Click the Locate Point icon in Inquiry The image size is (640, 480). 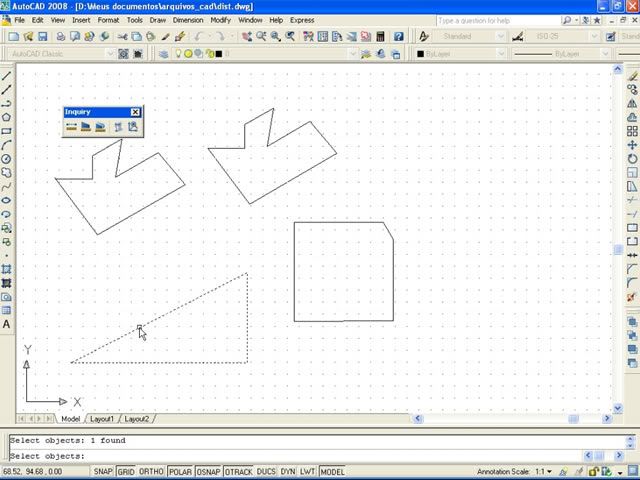coord(133,127)
